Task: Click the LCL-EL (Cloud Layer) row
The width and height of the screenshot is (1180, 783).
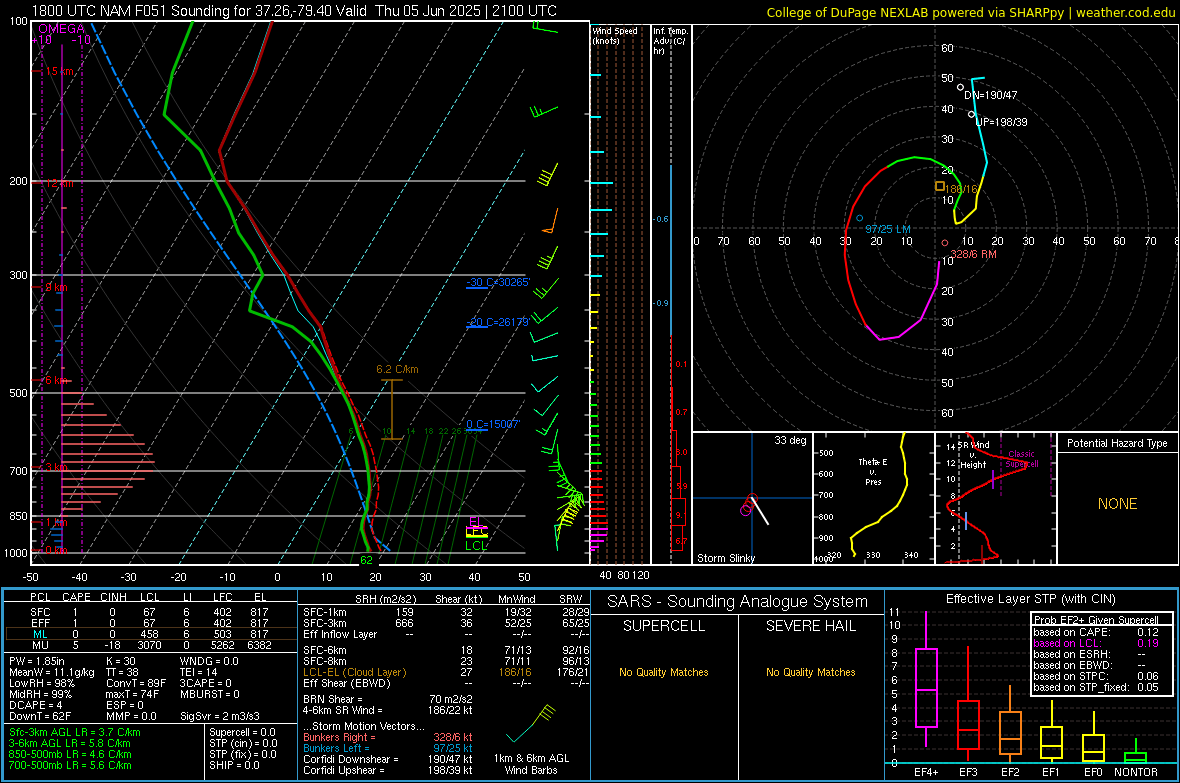Action: pyautogui.click(x=446, y=672)
